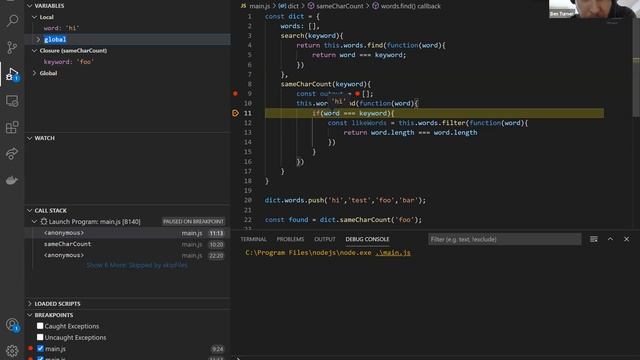The width and height of the screenshot is (640, 360).
Task: Open the Run and Debug view
Action: point(12,74)
